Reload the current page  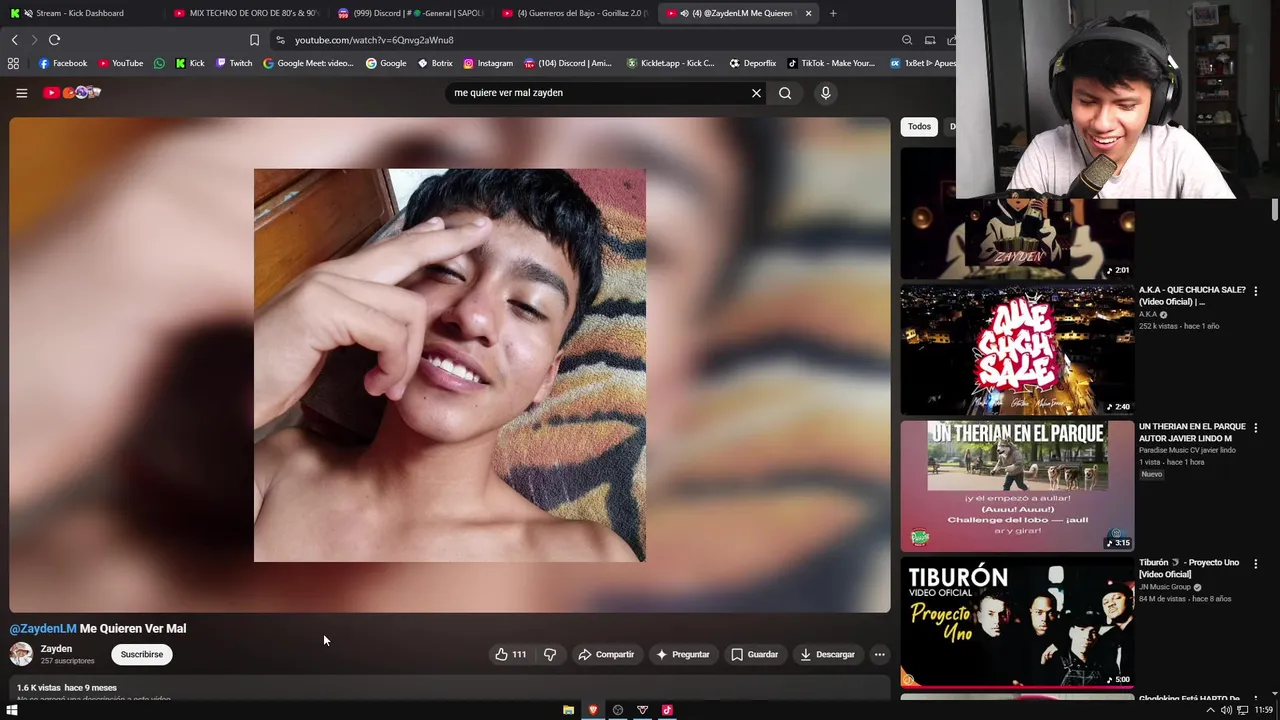coord(54,40)
